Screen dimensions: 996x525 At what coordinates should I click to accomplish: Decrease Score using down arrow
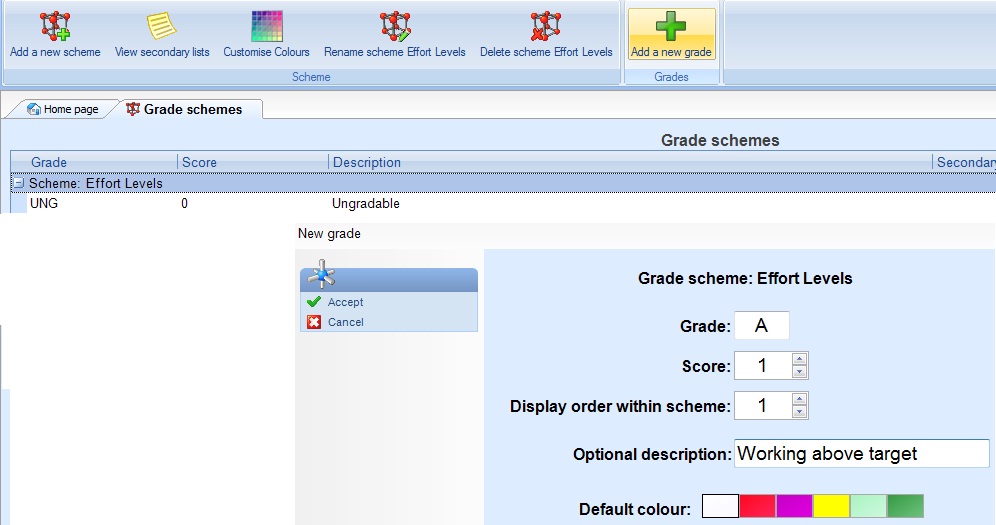800,372
